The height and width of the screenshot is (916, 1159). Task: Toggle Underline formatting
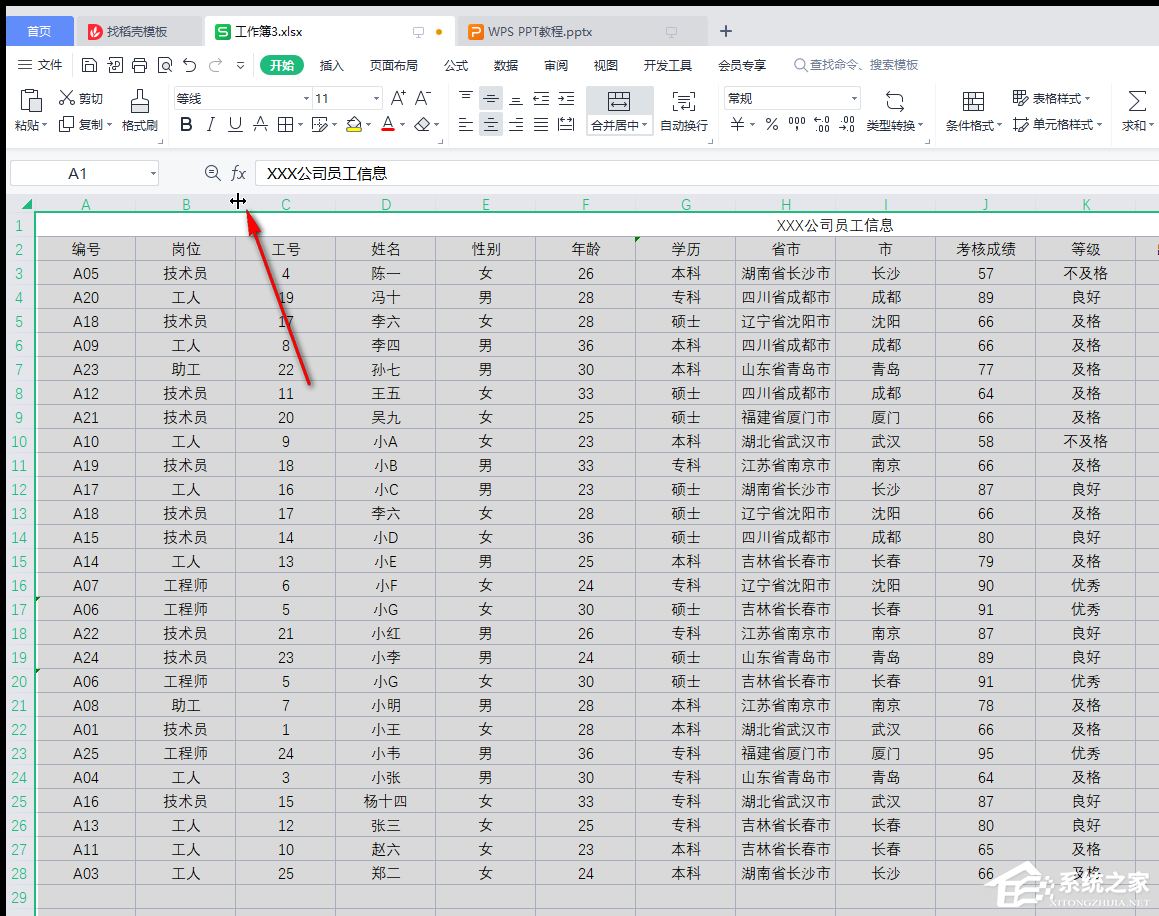coord(235,125)
